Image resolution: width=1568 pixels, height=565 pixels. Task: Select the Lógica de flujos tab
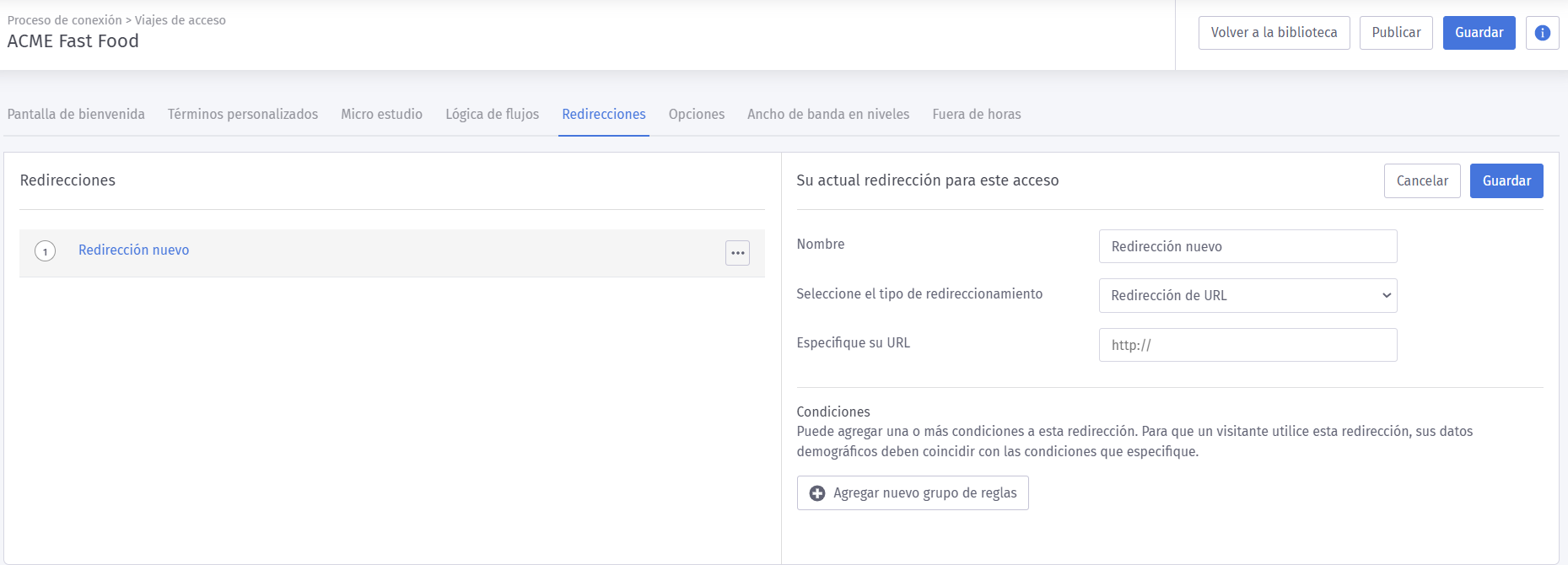point(493,115)
